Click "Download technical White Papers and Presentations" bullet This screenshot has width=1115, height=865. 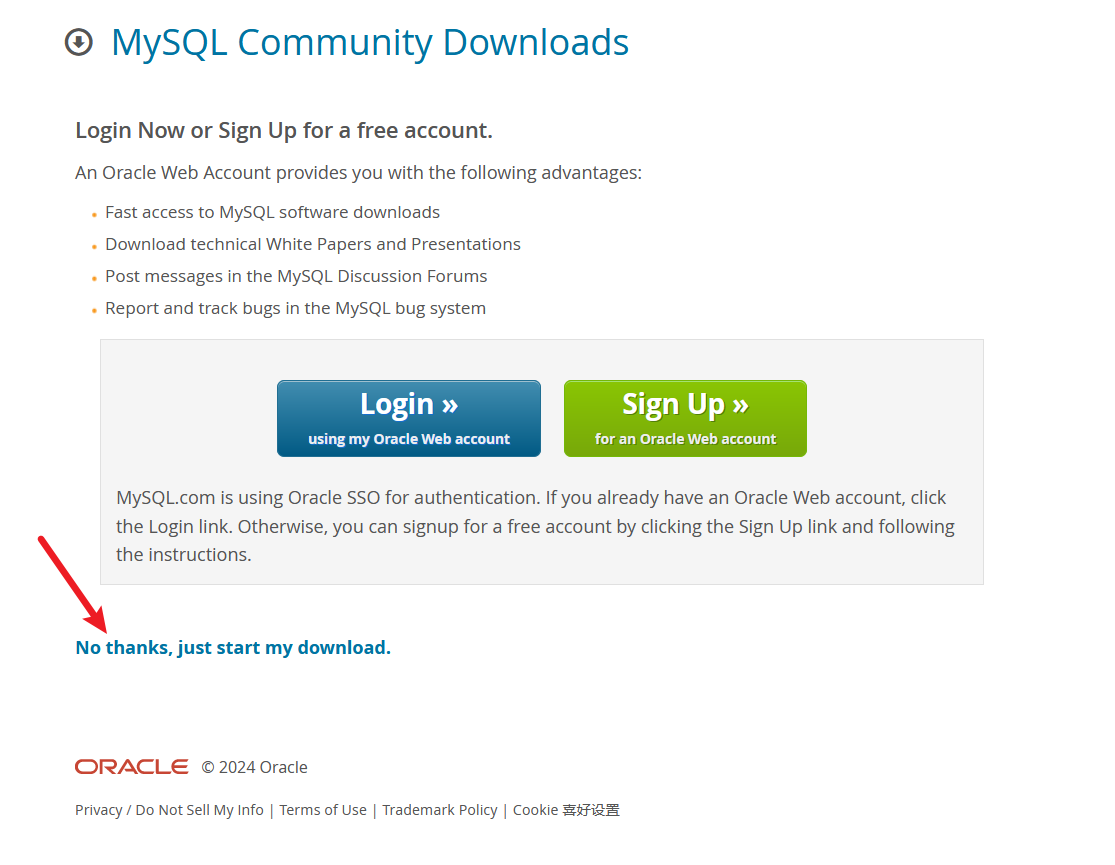click(x=313, y=245)
